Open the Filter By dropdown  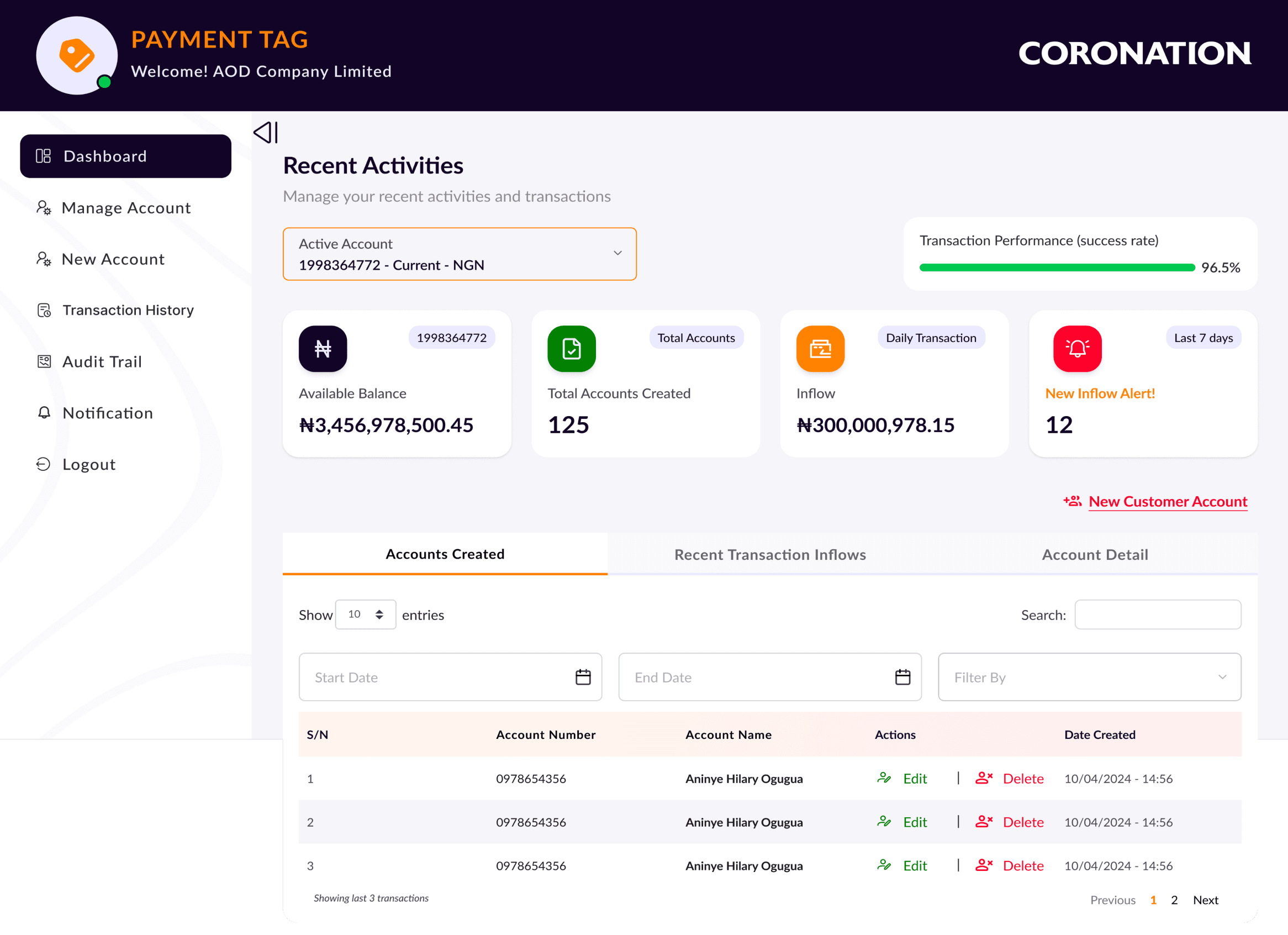[1089, 677]
